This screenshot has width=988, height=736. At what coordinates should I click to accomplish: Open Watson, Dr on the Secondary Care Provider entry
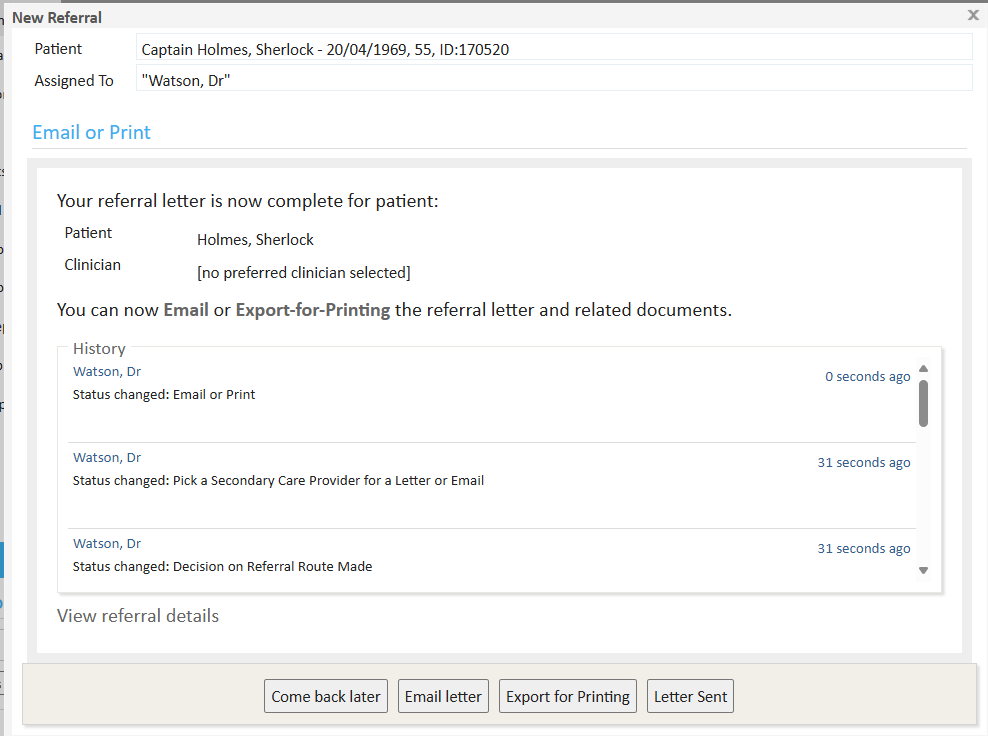pos(107,458)
